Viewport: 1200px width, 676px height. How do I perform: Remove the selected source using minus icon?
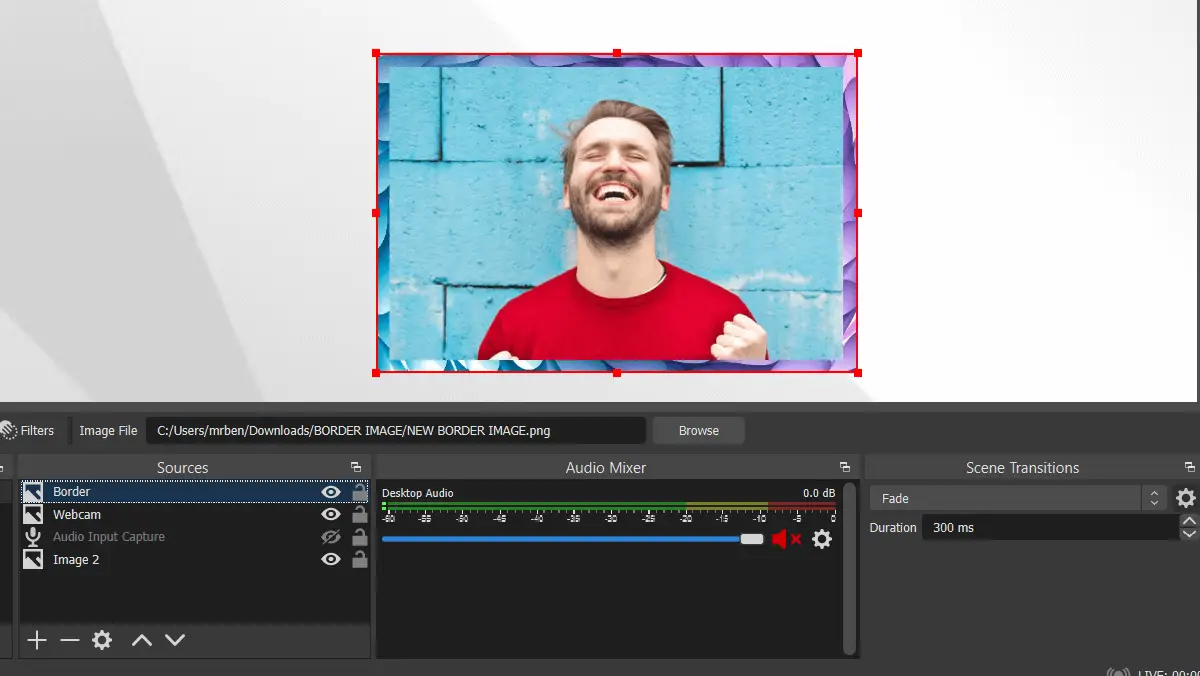pos(68,640)
